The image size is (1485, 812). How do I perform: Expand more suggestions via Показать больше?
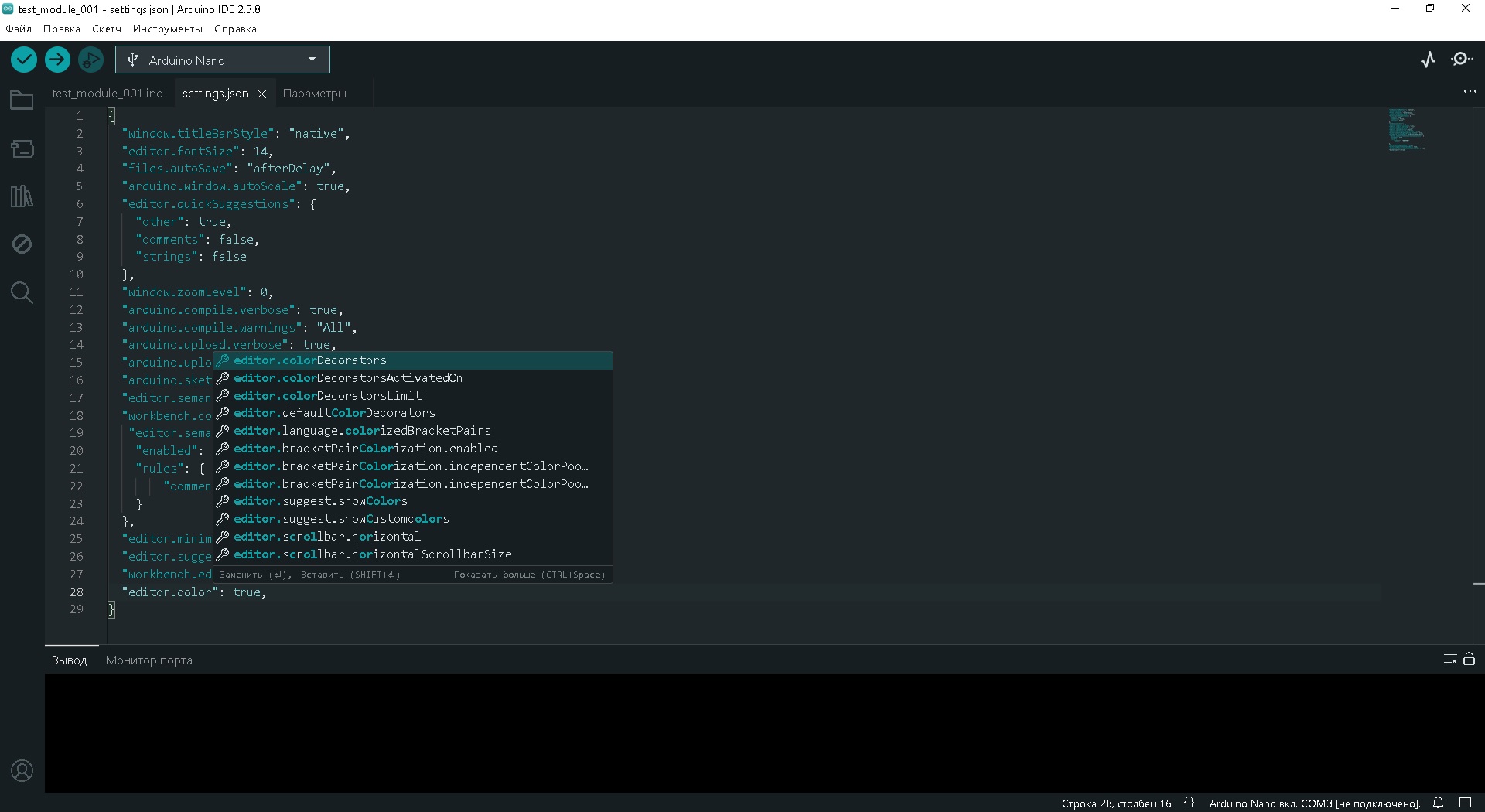[x=529, y=575]
